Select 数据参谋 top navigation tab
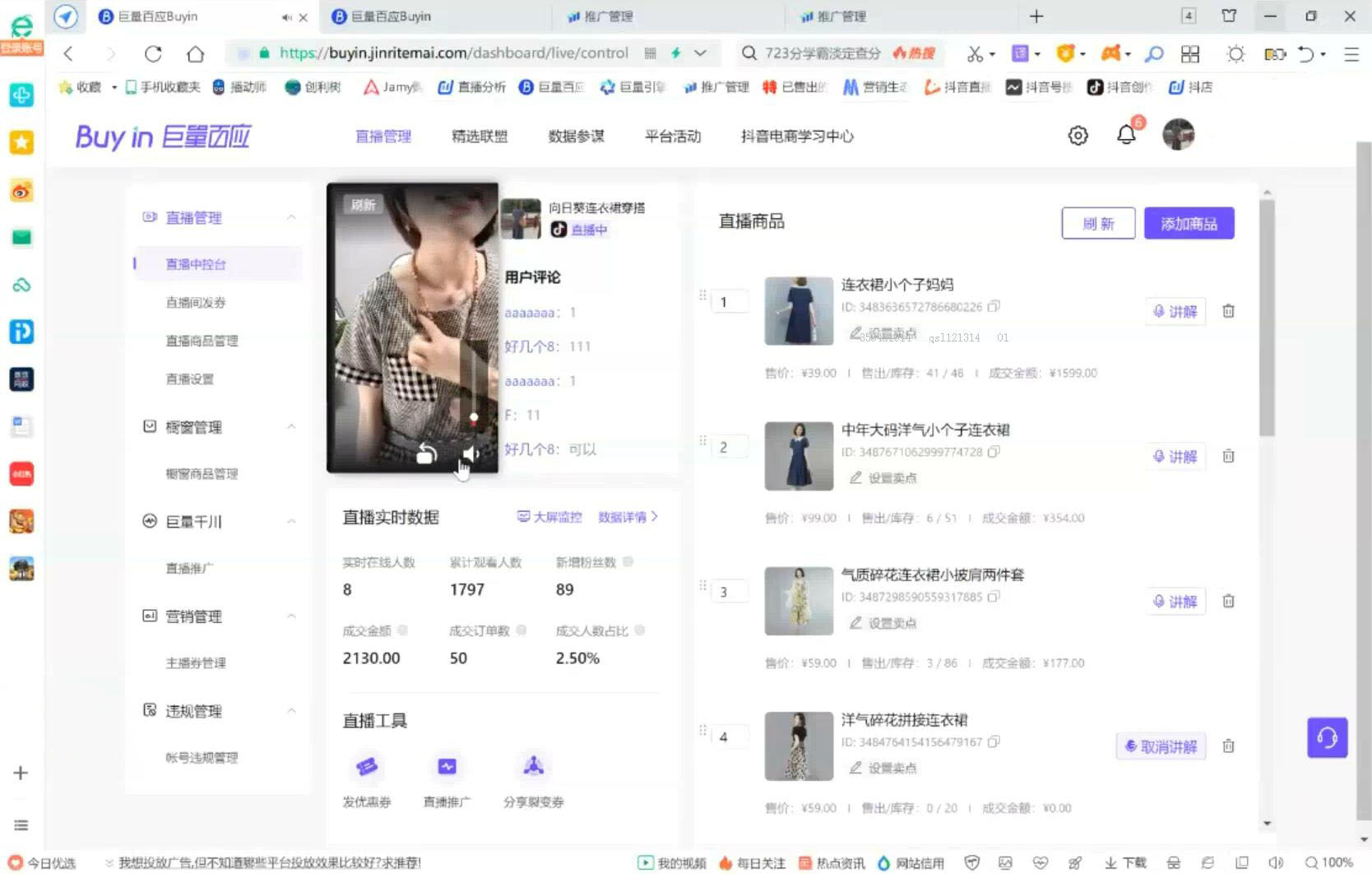 pyautogui.click(x=576, y=136)
